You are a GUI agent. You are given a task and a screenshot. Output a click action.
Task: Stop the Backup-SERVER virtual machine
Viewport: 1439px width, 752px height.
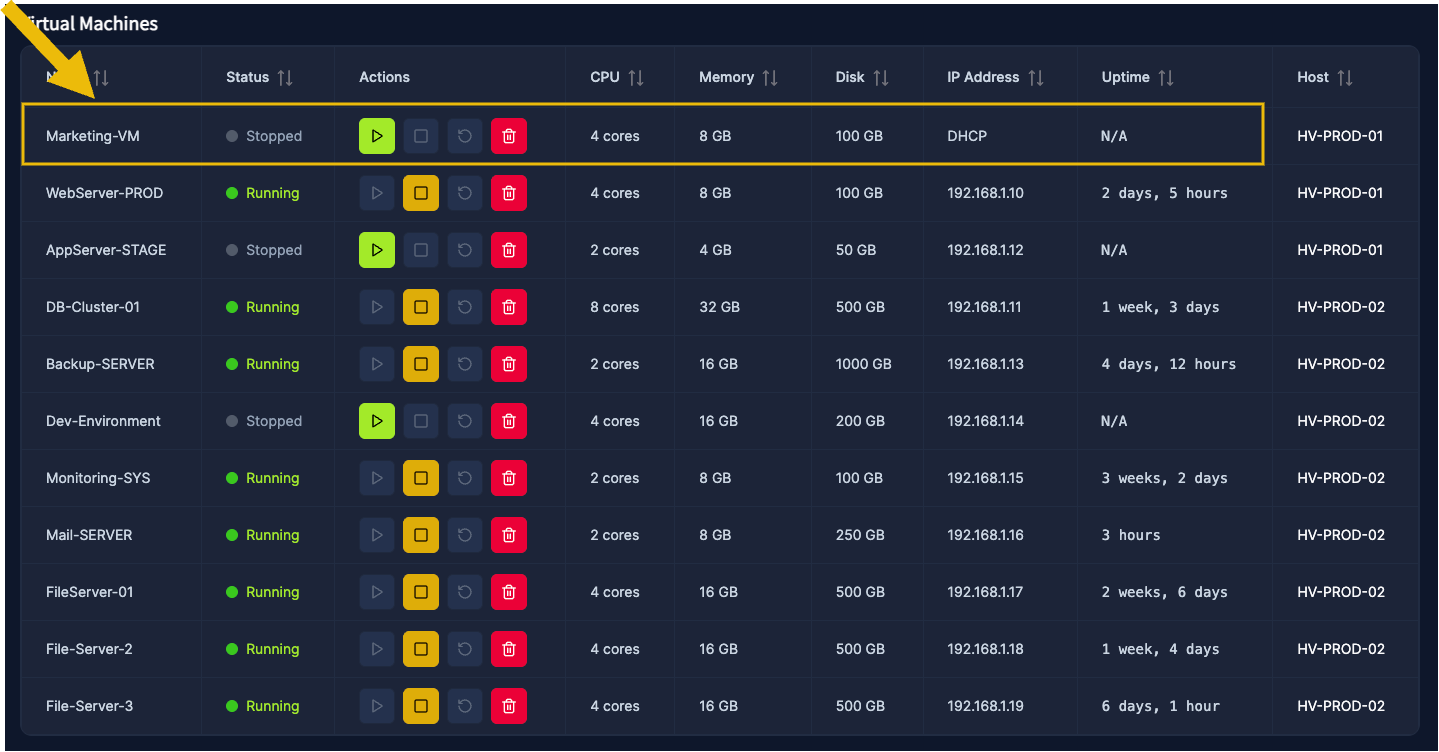(420, 364)
